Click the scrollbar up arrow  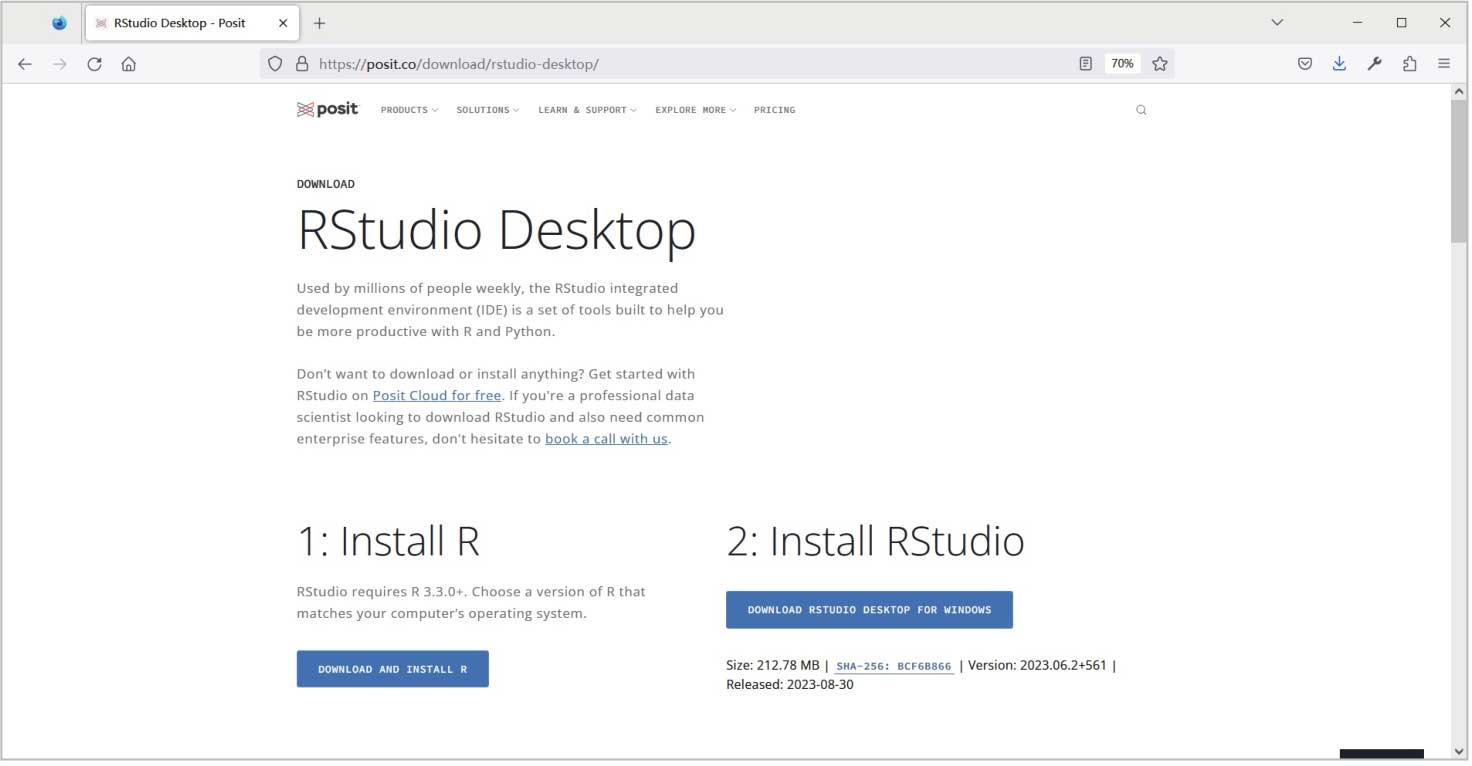coord(1460,92)
